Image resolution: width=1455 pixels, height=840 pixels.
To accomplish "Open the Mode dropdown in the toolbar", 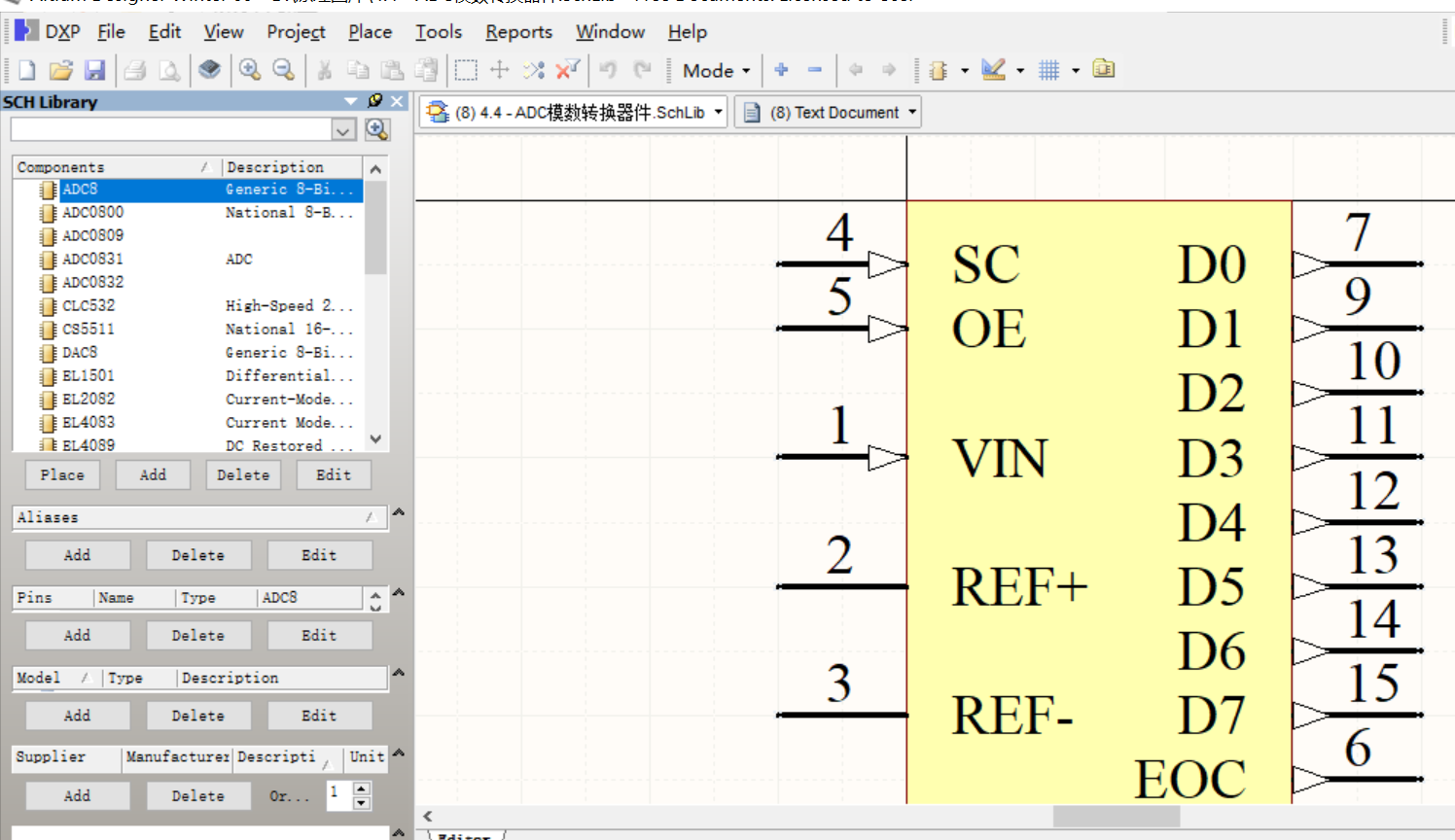I will click(x=717, y=71).
